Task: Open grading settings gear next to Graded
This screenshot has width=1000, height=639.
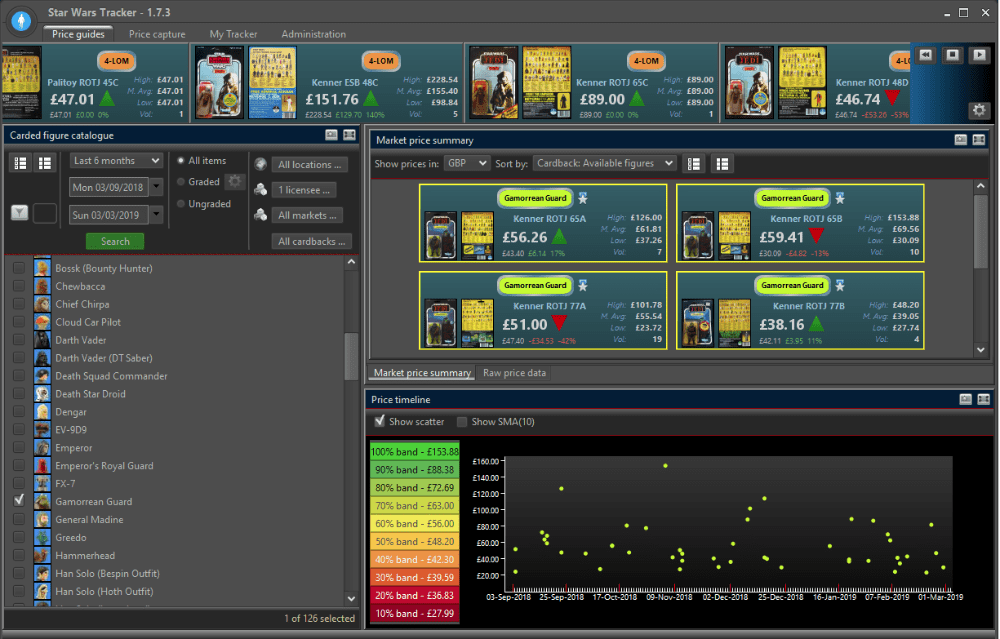Action: tap(235, 182)
